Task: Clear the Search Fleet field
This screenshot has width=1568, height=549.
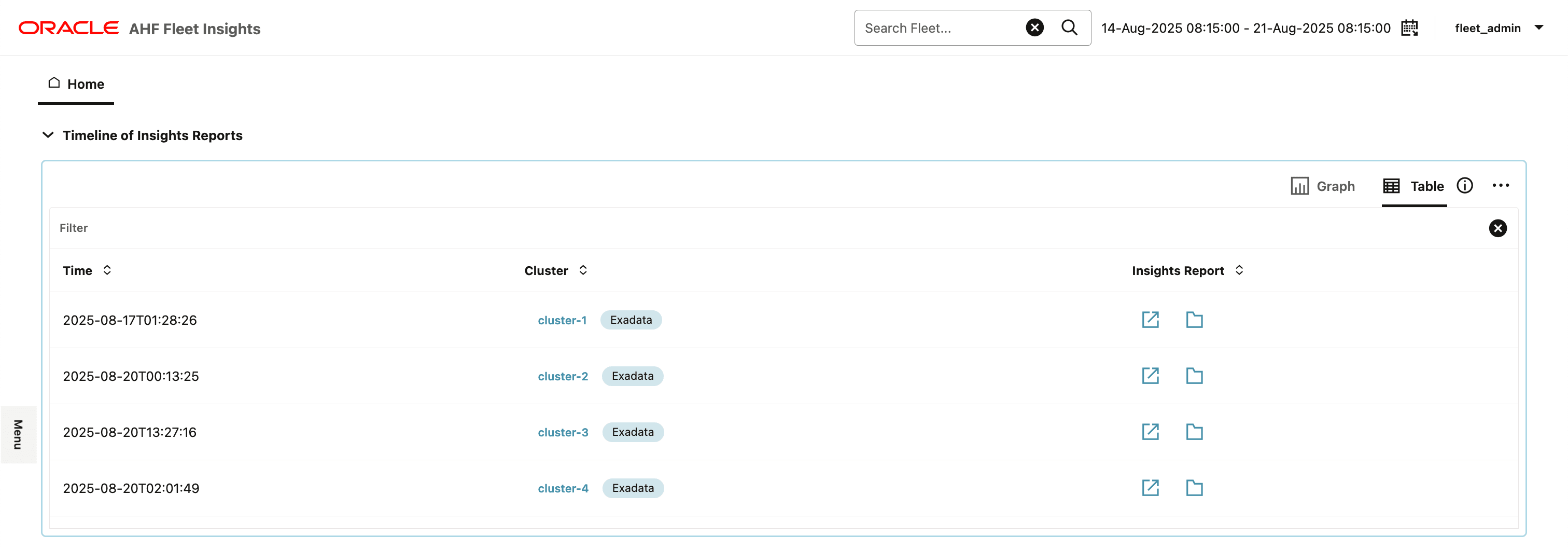Action: [1035, 28]
